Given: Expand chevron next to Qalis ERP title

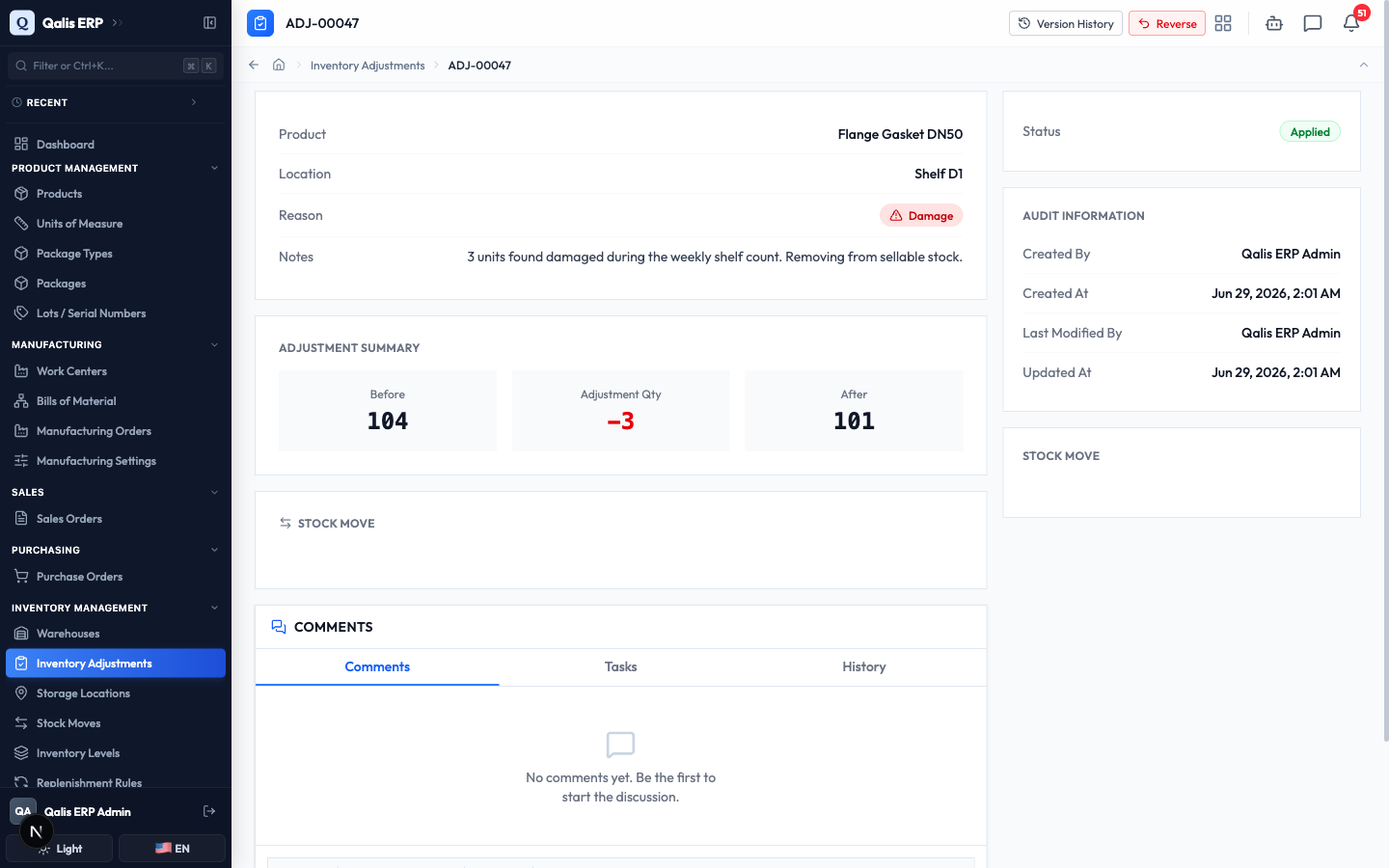Looking at the screenshot, I should (x=117, y=22).
